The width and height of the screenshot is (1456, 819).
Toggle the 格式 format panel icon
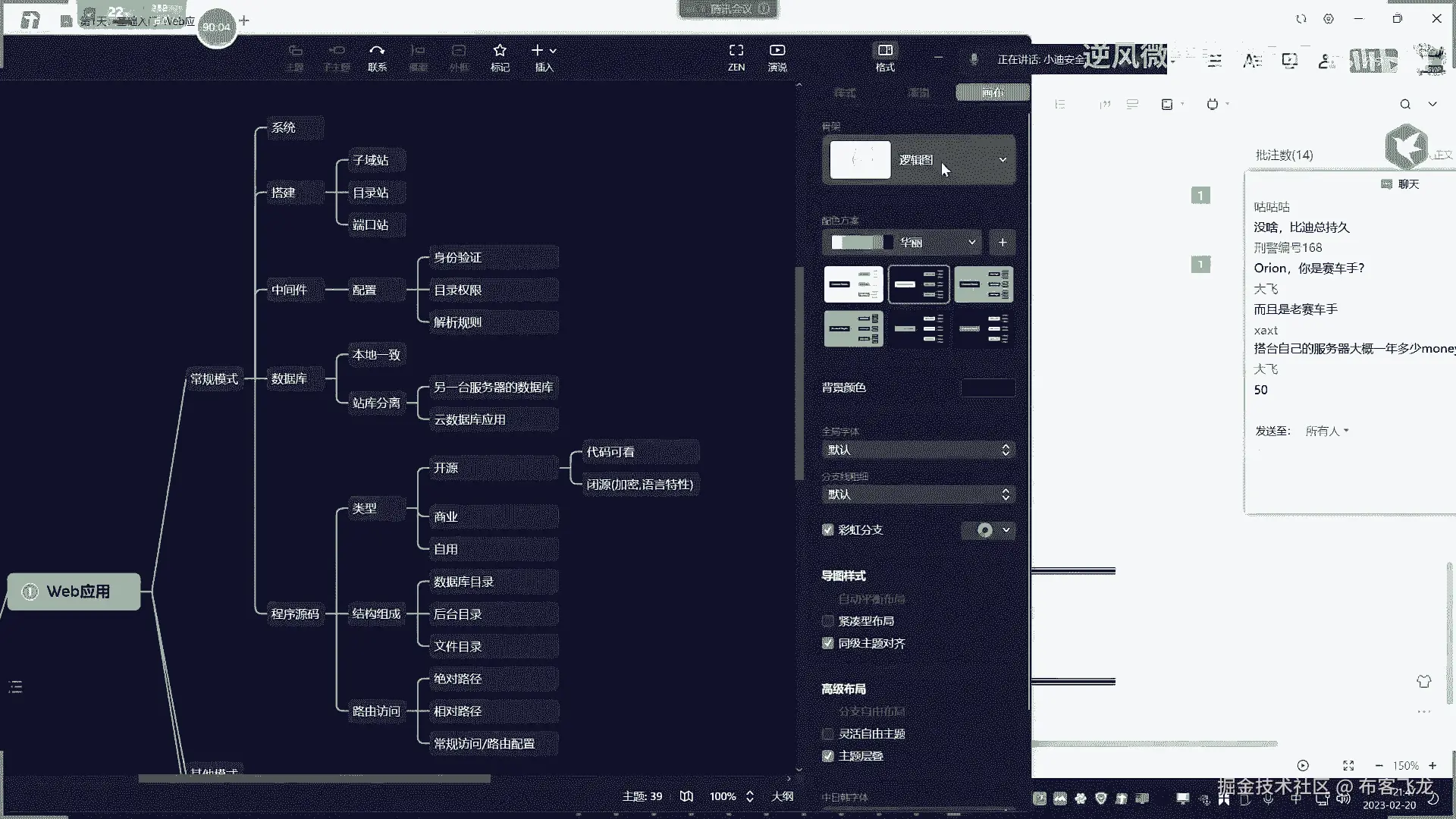tap(885, 51)
